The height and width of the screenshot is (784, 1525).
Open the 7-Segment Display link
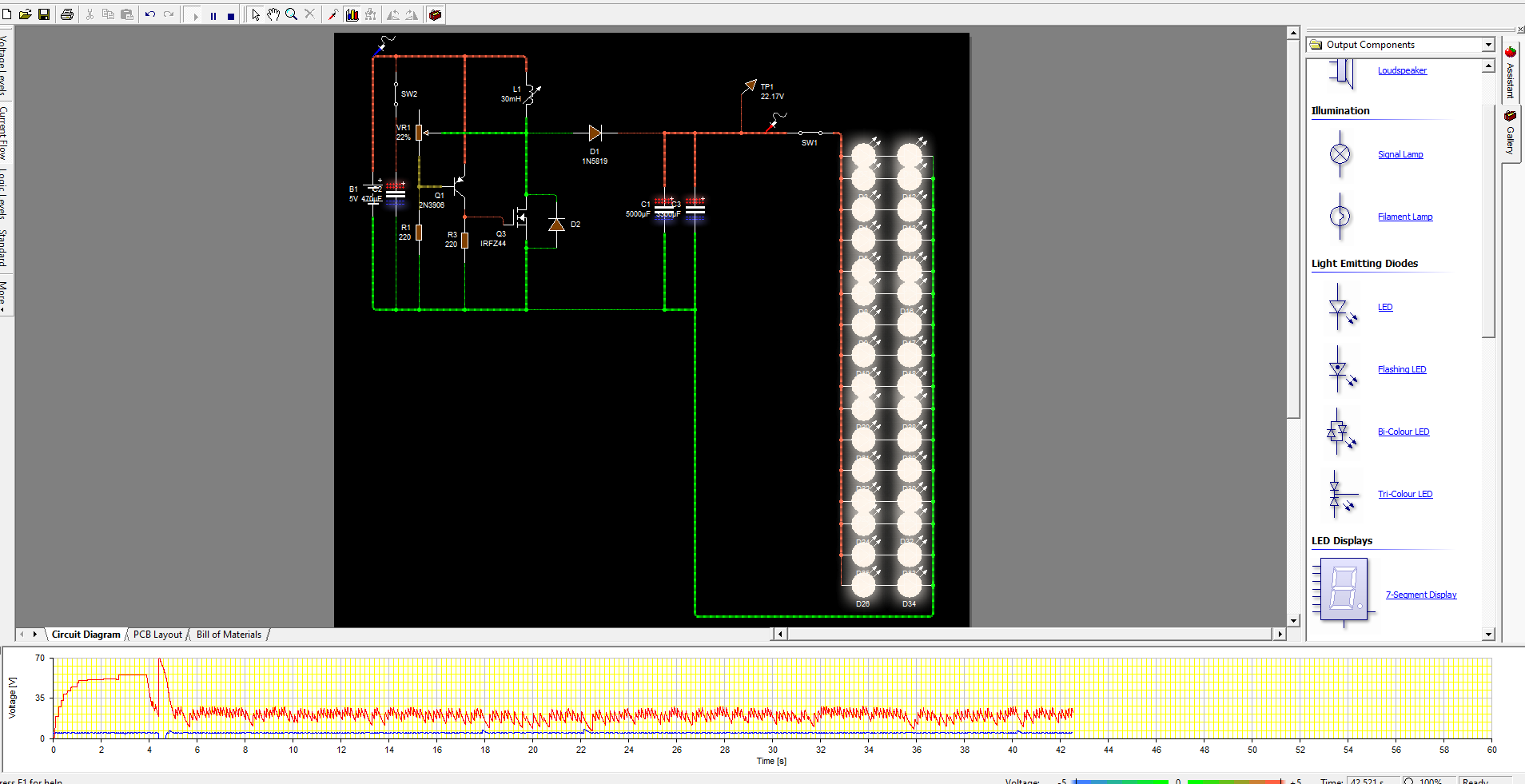[x=1421, y=595]
